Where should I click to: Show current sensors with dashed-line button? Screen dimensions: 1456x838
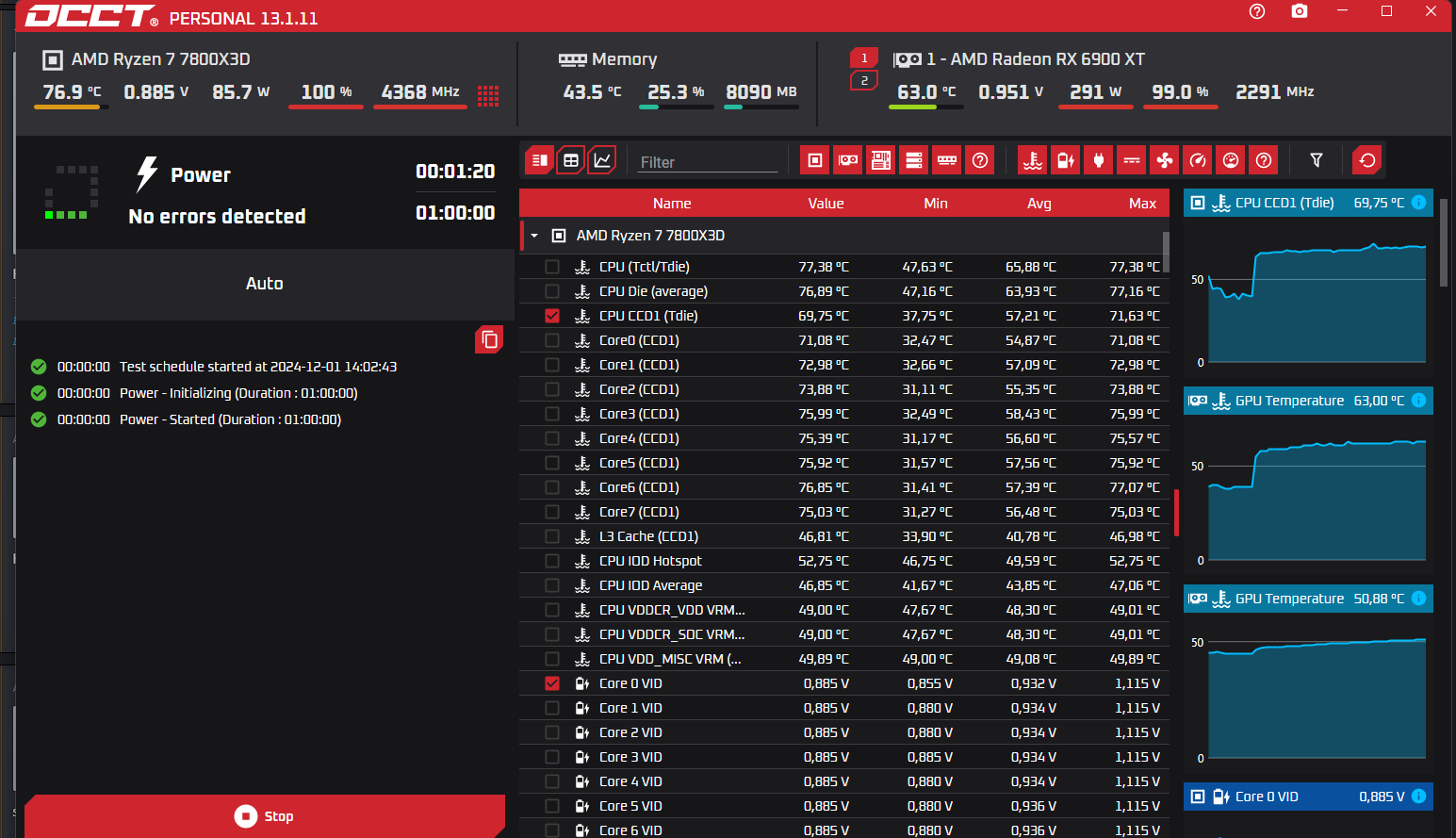point(1132,160)
